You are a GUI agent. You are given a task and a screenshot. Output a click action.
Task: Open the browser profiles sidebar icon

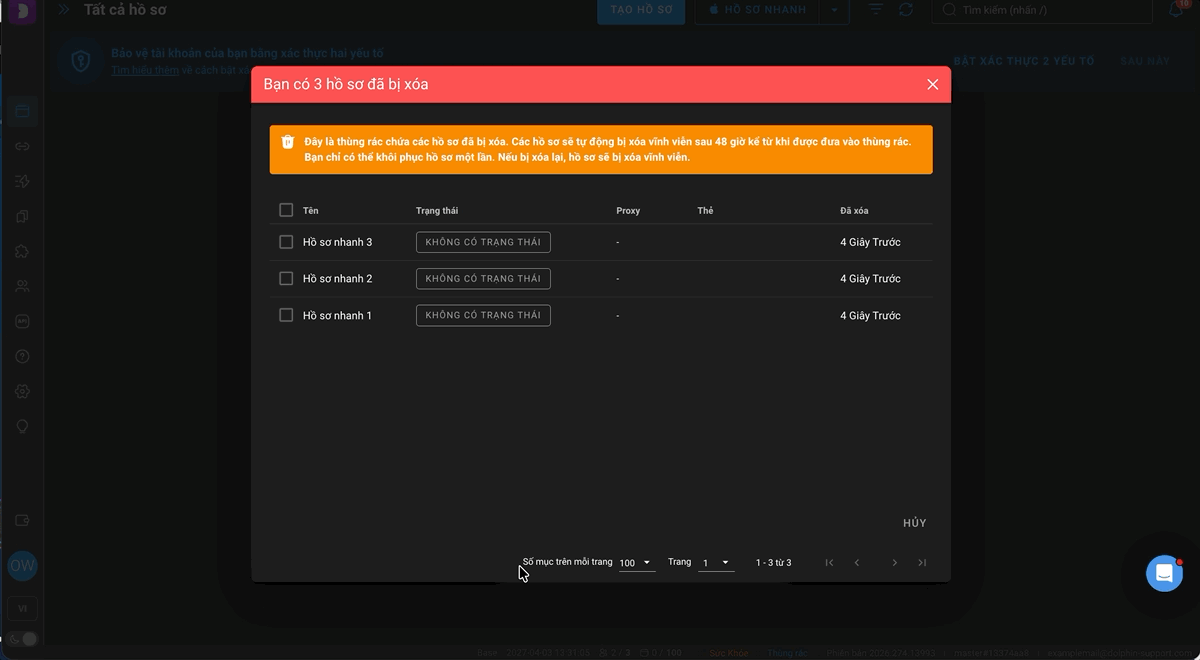(x=22, y=111)
